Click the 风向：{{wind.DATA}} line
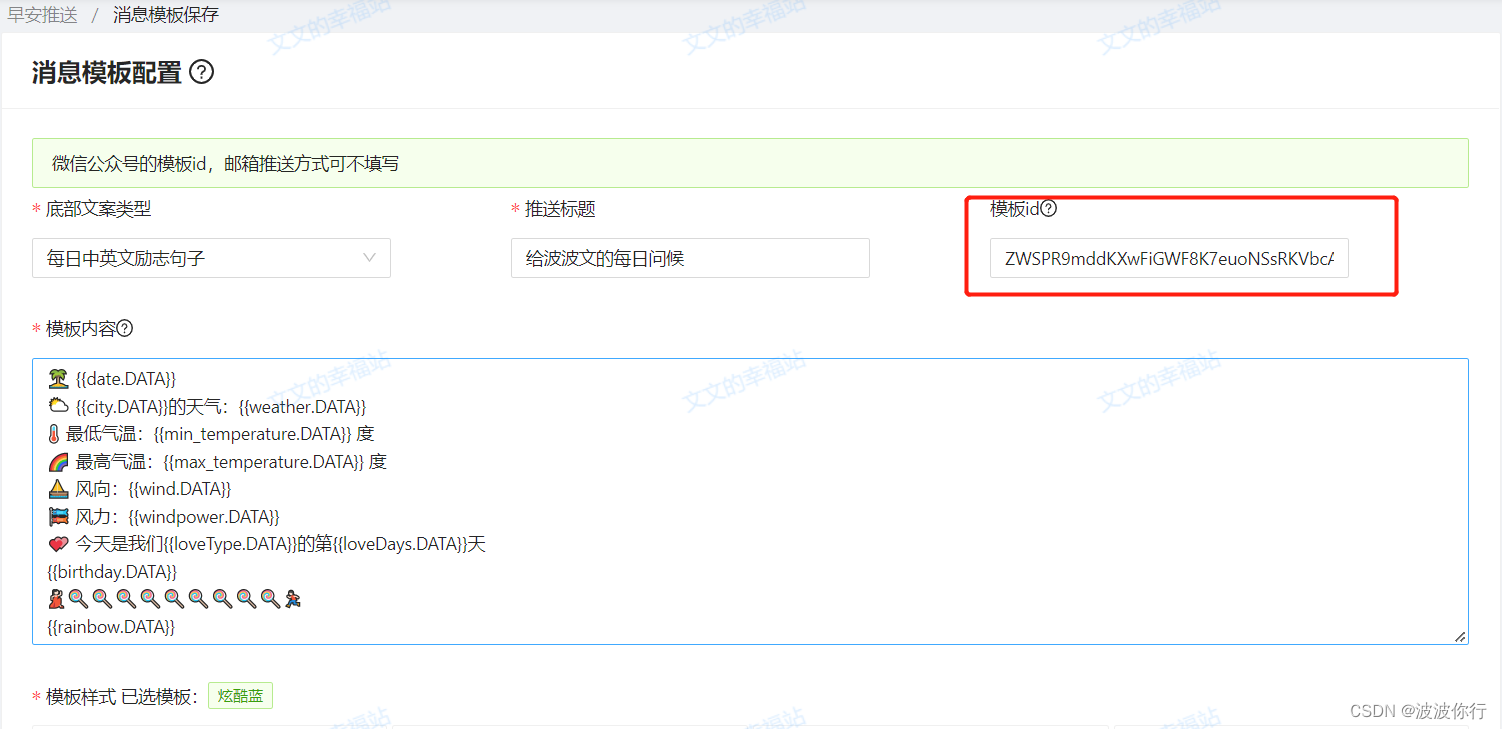1502x729 pixels. tap(140, 489)
